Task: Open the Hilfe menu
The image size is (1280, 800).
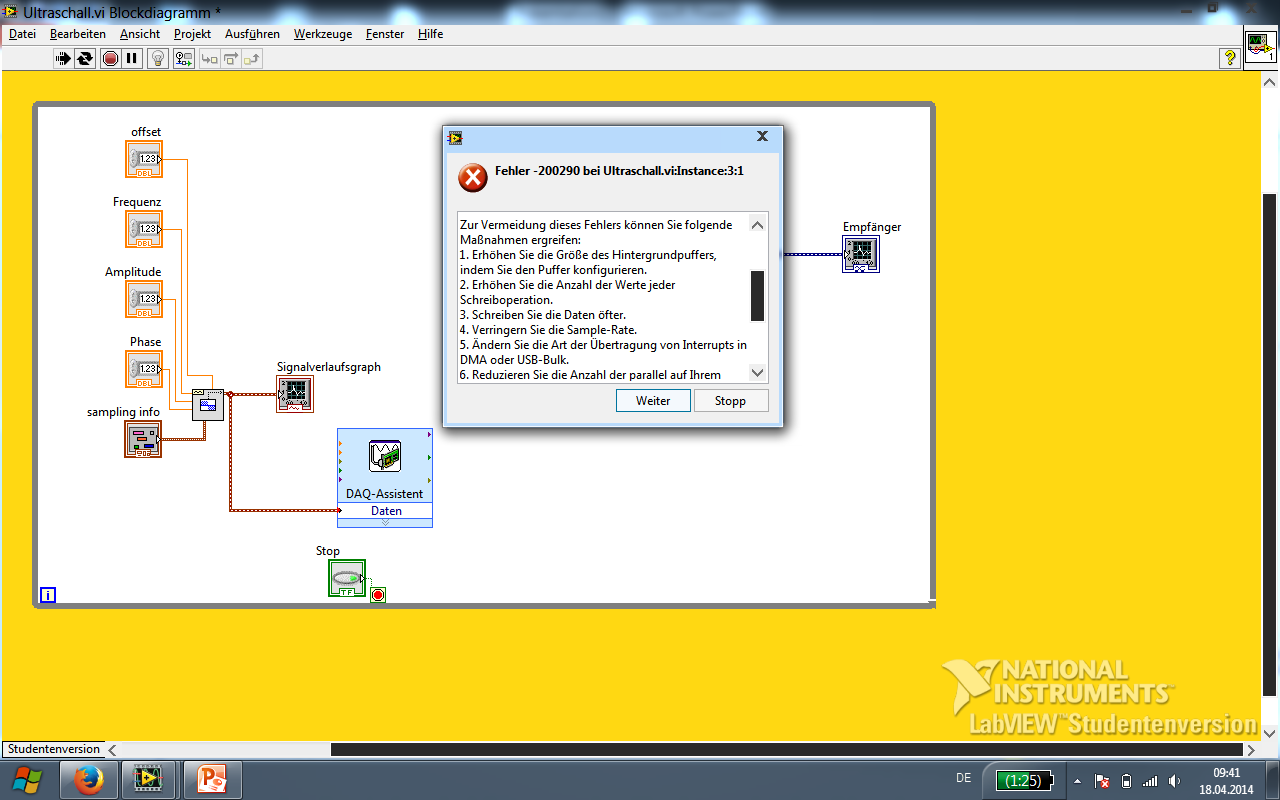Action: [431, 34]
